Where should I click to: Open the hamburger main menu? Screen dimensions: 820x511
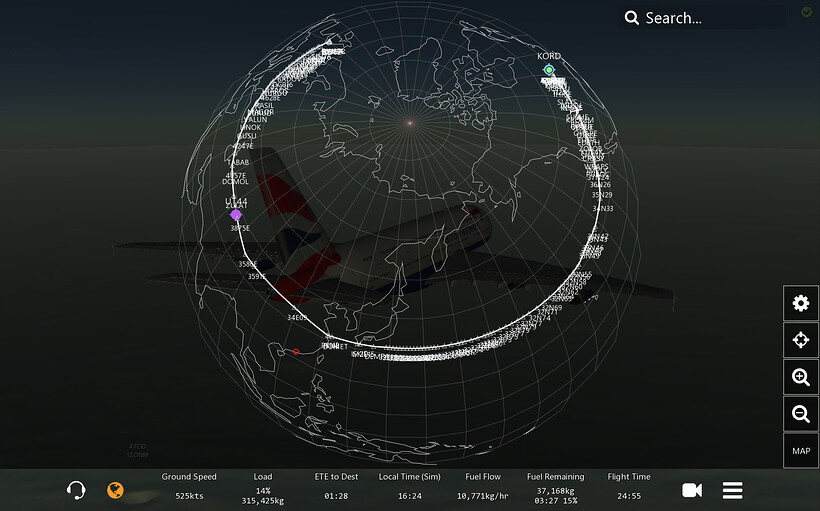pos(732,490)
